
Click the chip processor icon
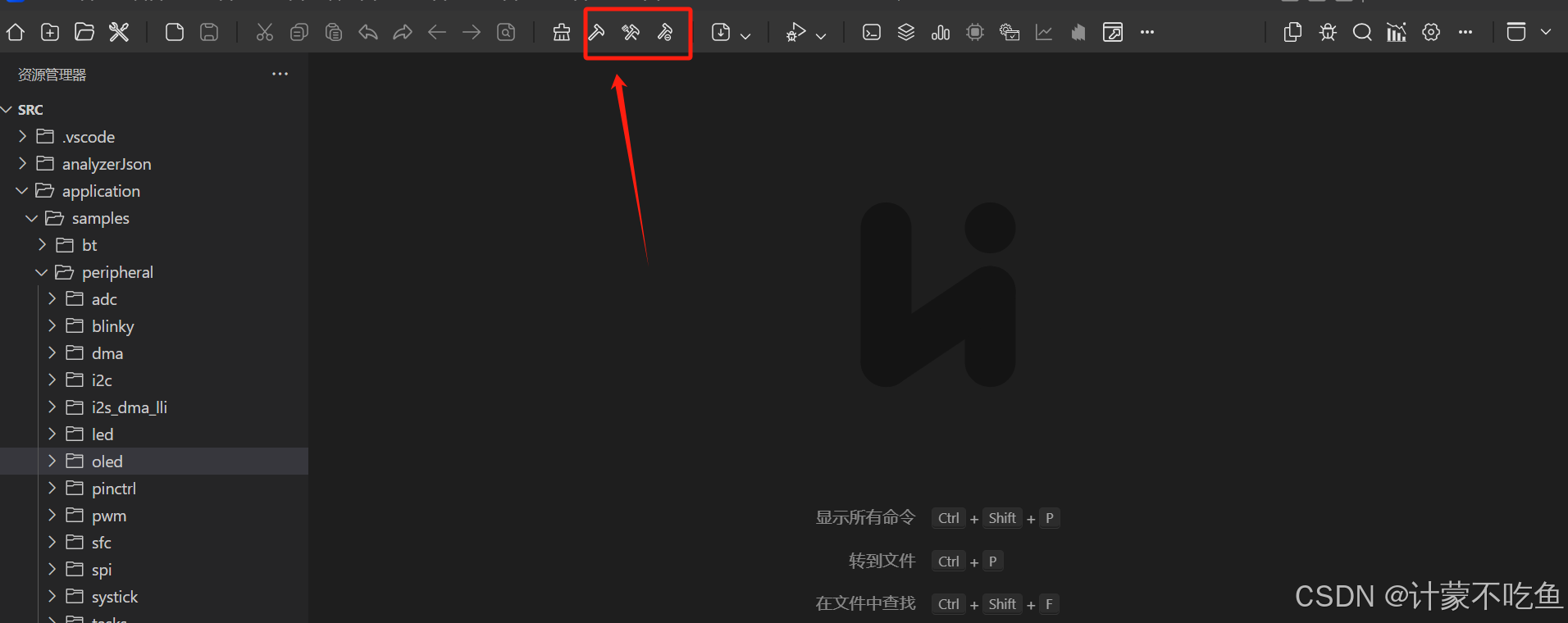point(975,32)
